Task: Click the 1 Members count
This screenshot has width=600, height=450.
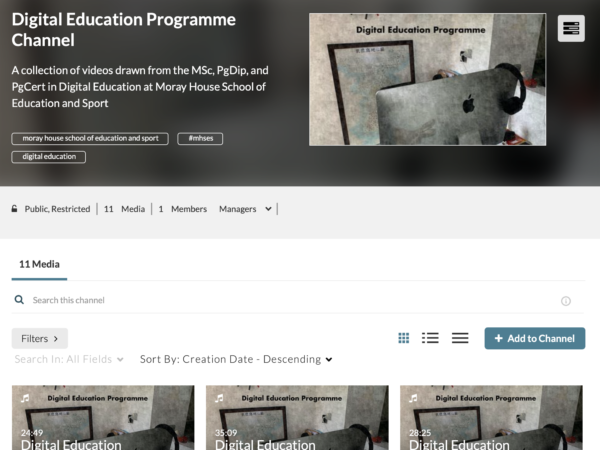Action: point(183,209)
